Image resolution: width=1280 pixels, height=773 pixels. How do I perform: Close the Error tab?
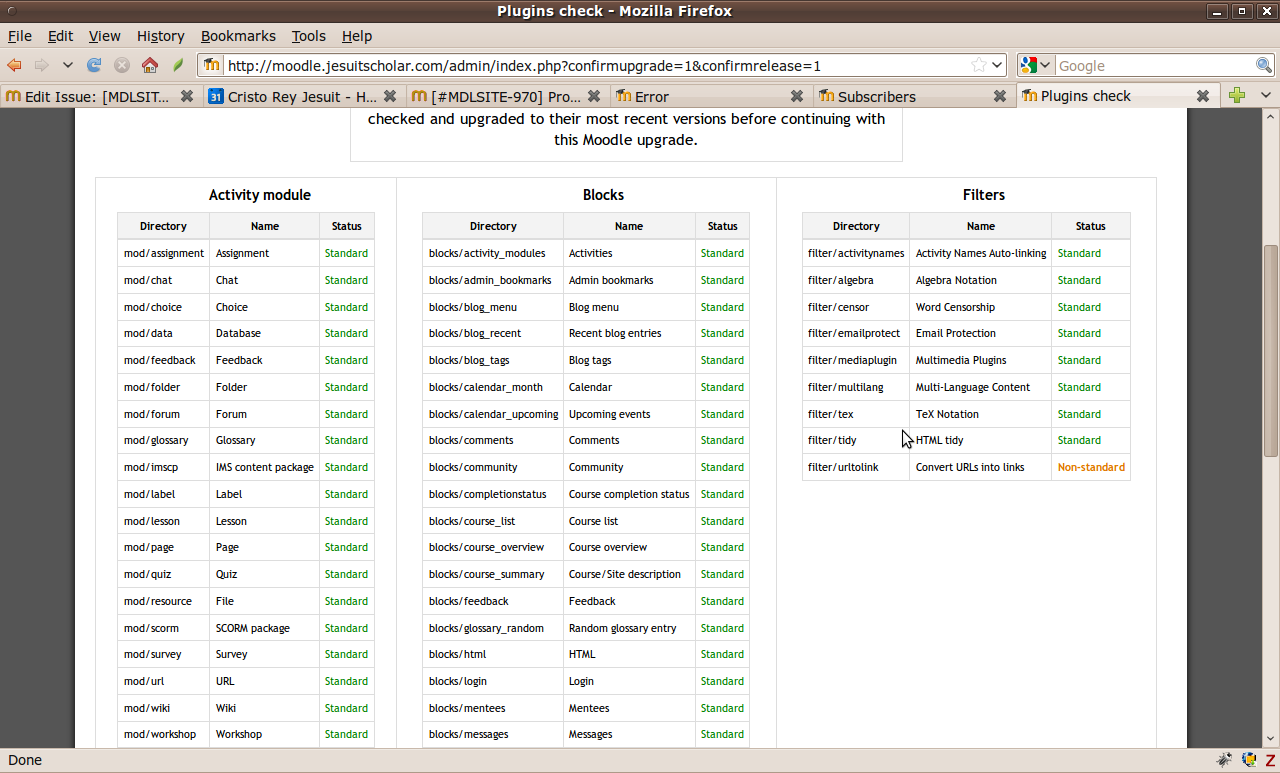[796, 96]
